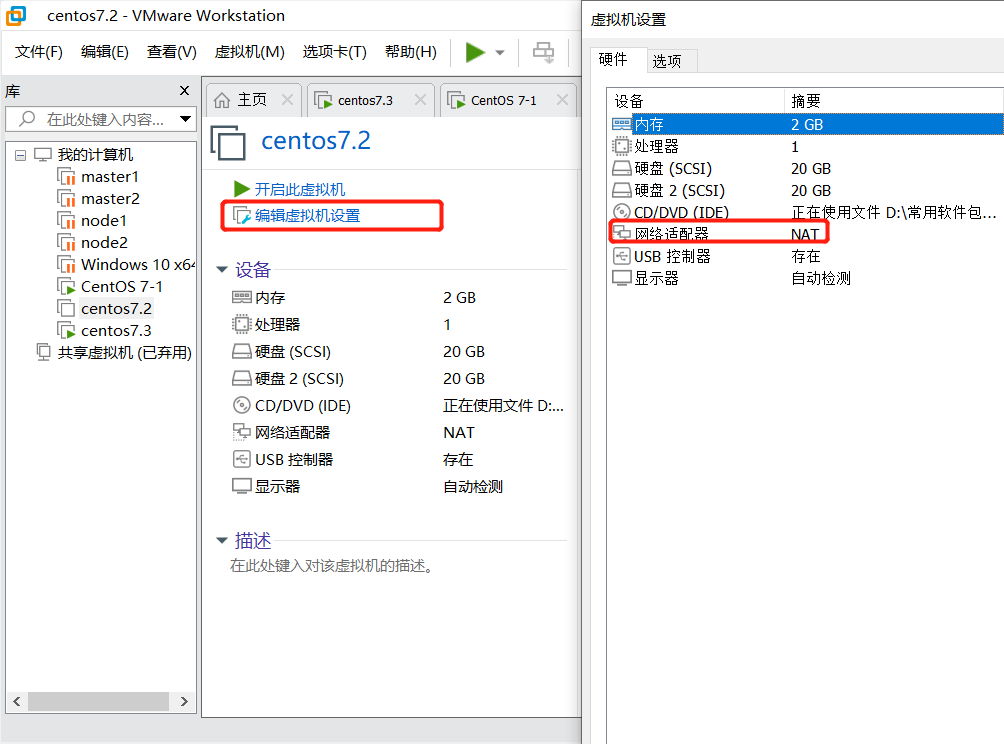Select node1 virtual machine in library
The image size is (1004, 744).
104,221
